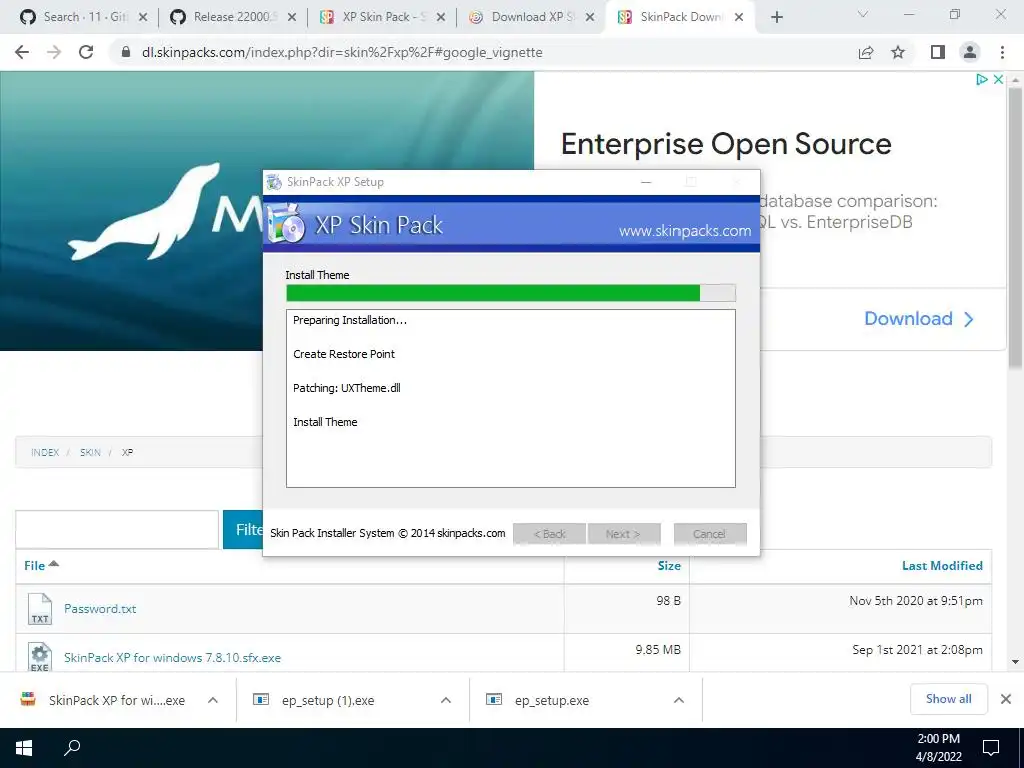Close the Release 22000 tab
Image resolution: width=1024 pixels, height=768 pixels.
(x=292, y=17)
